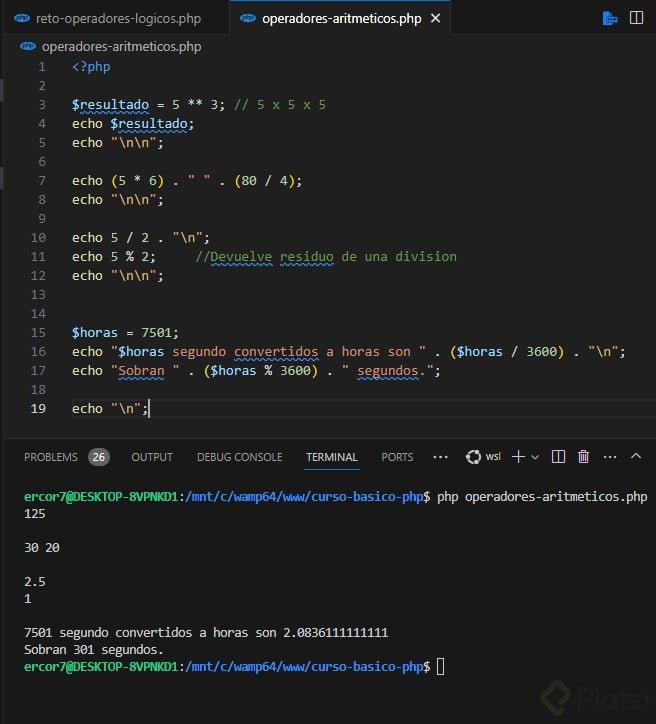Open the OUTPUT panel tab
Image resolution: width=656 pixels, height=724 pixels.
point(152,457)
